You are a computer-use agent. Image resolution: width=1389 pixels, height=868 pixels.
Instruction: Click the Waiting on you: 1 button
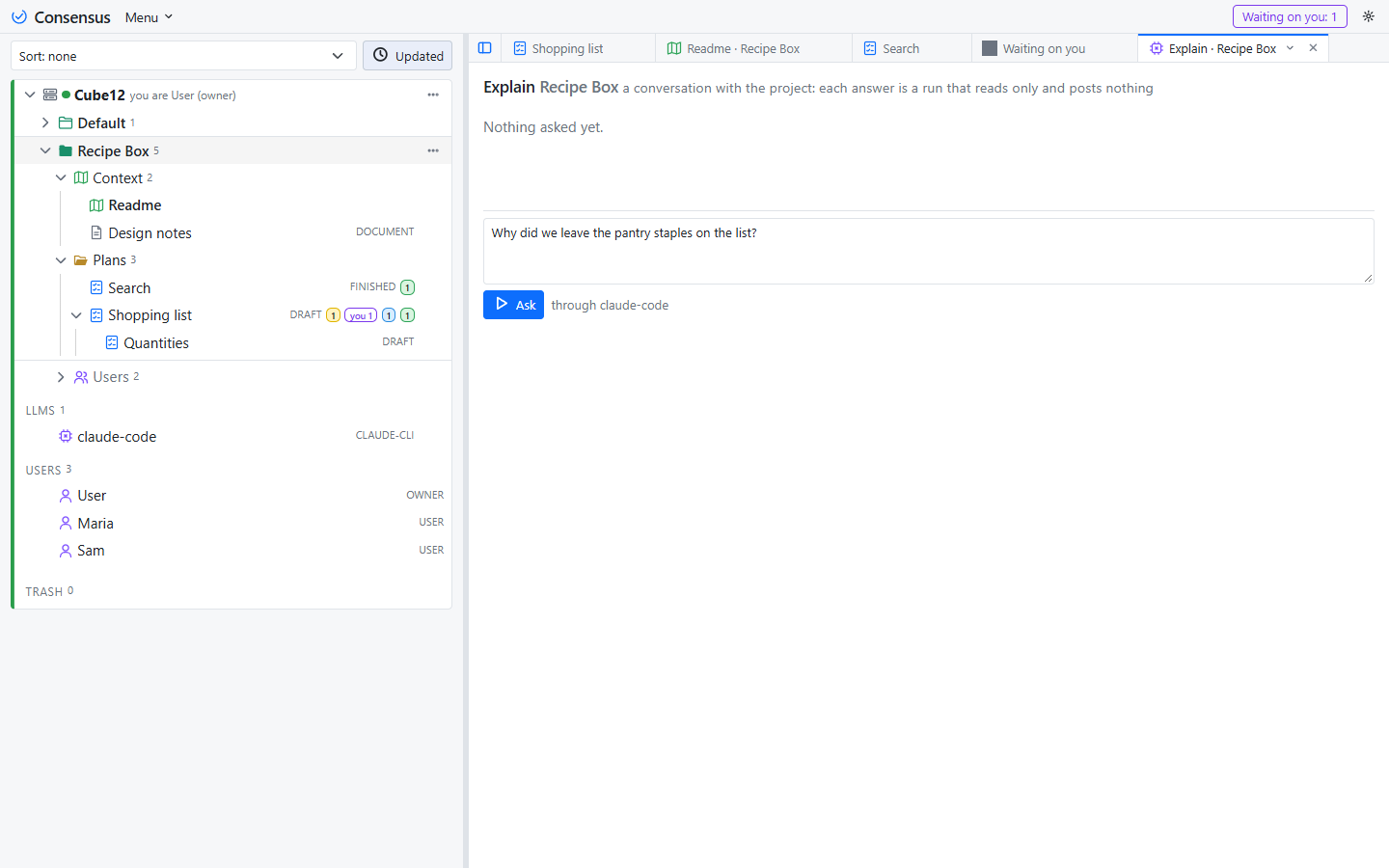pos(1290,16)
